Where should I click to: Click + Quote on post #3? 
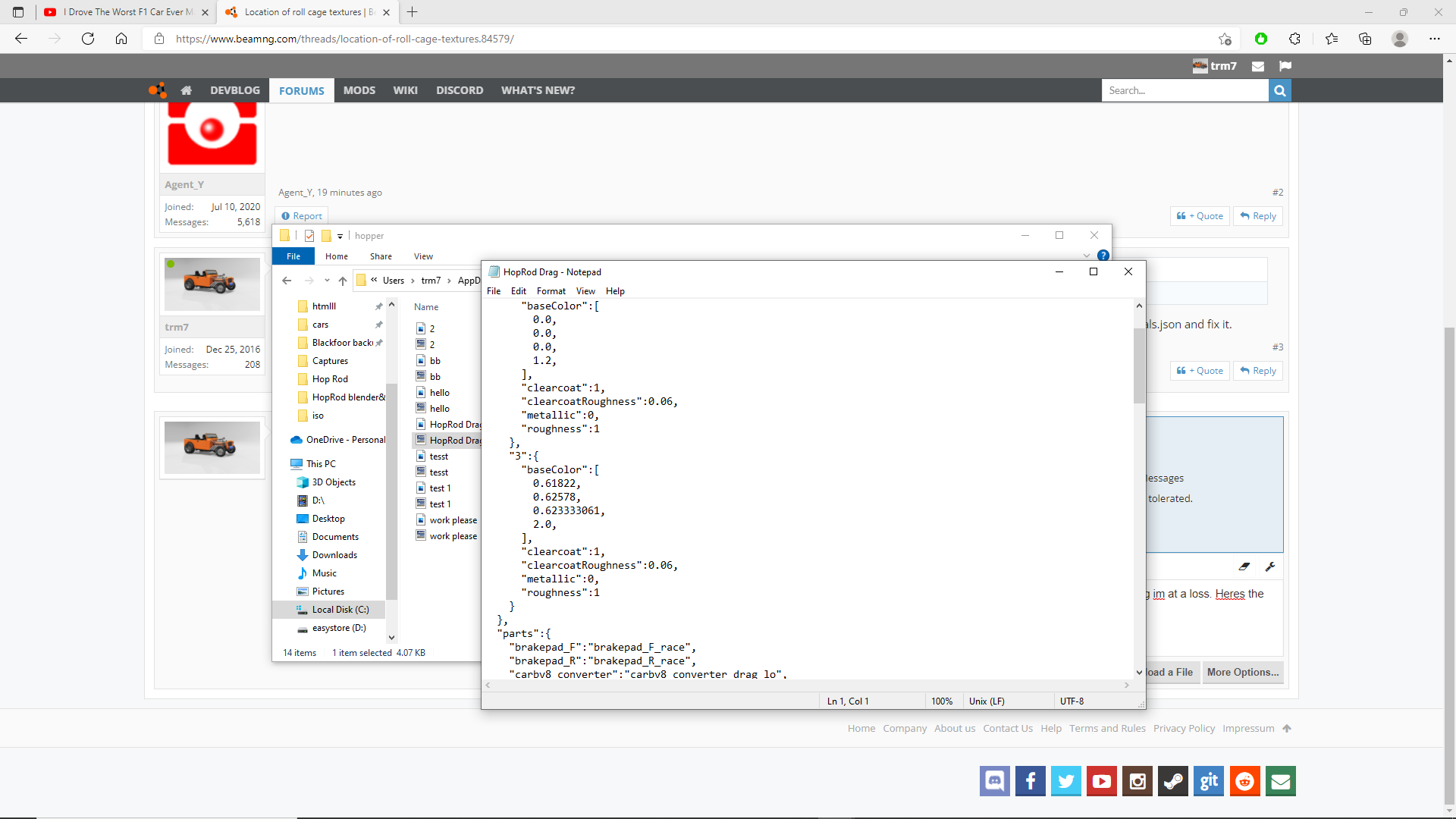(1200, 371)
